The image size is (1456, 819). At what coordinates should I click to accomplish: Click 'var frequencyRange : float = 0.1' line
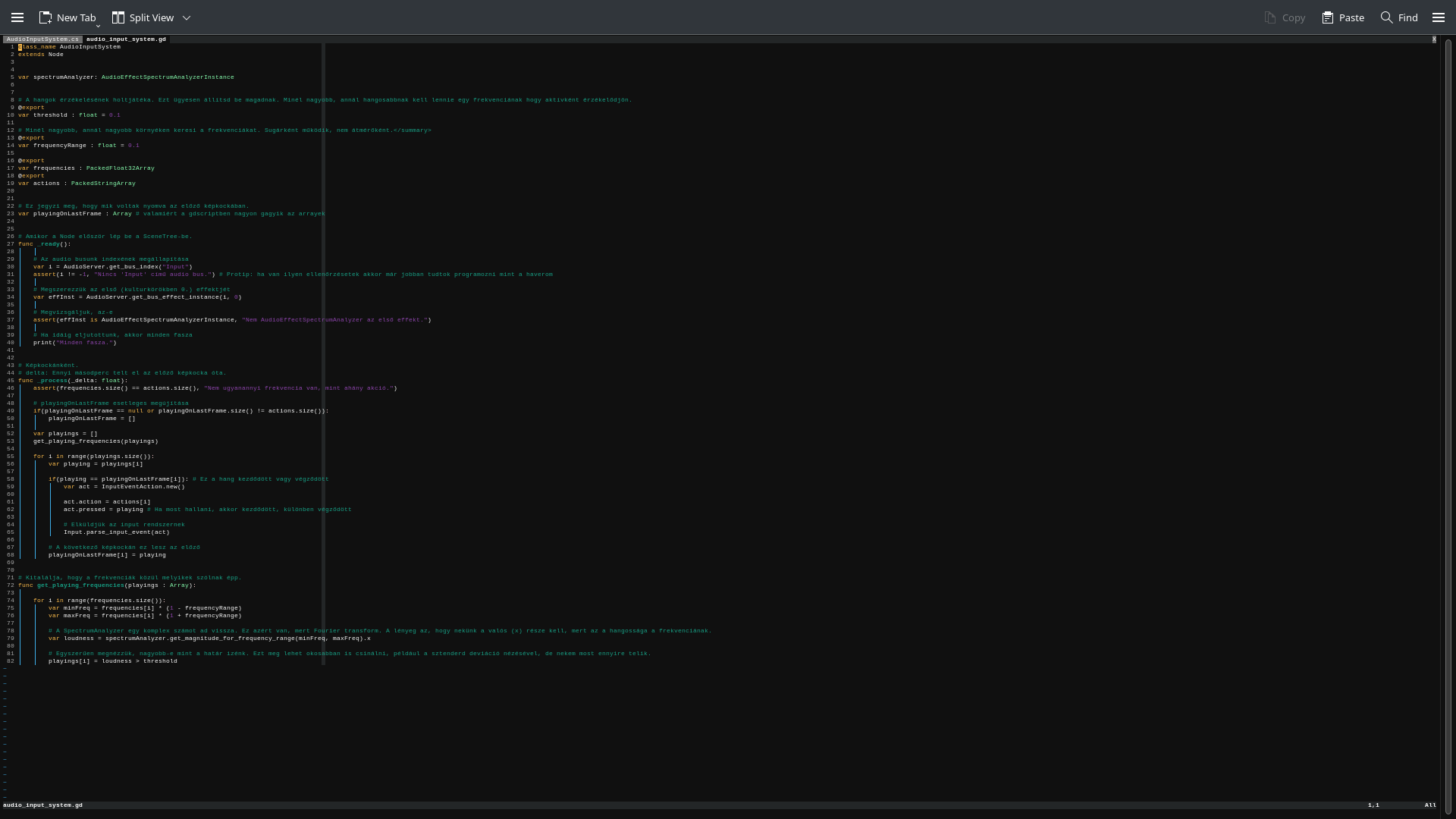79,145
